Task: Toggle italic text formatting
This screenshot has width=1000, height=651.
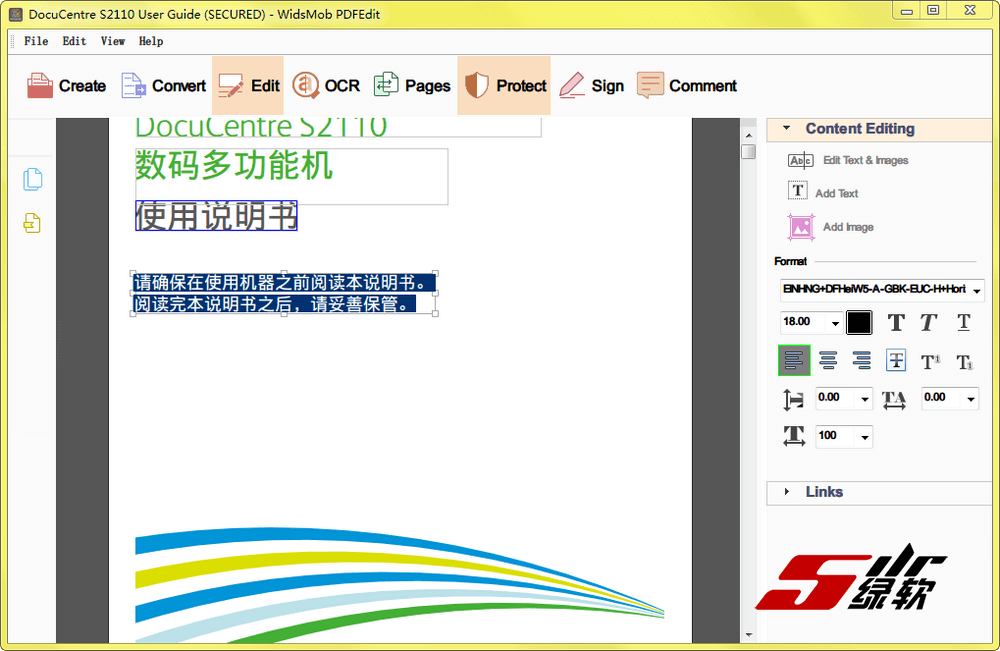Action: tap(929, 322)
